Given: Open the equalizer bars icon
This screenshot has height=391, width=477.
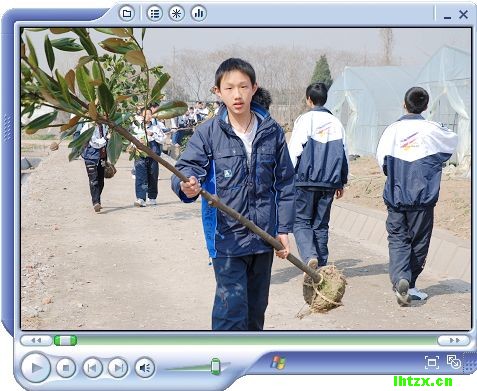Looking at the screenshot, I should click(199, 13).
